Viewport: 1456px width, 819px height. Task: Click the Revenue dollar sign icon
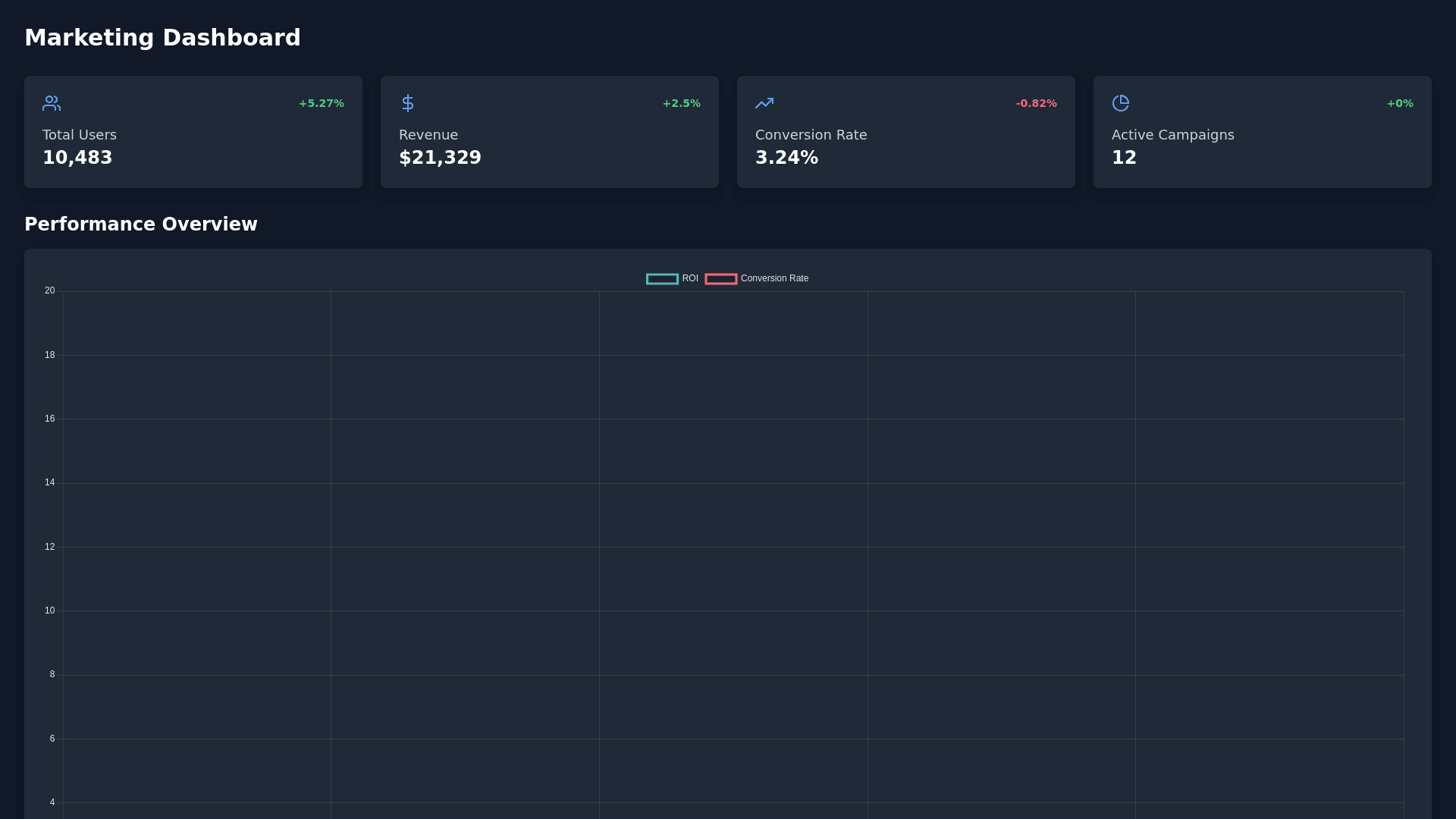coord(408,103)
